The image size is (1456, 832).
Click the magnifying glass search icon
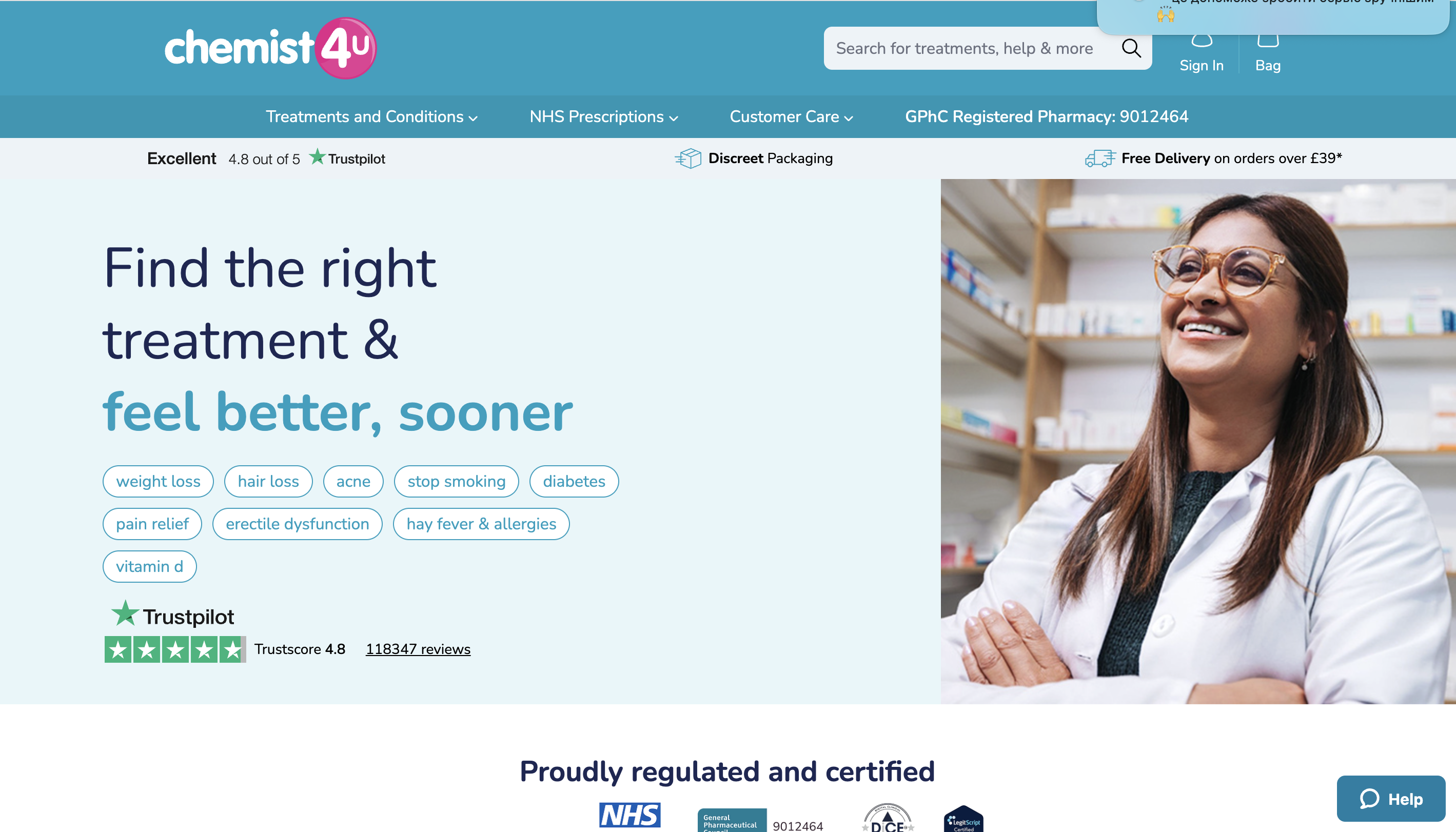[1131, 48]
